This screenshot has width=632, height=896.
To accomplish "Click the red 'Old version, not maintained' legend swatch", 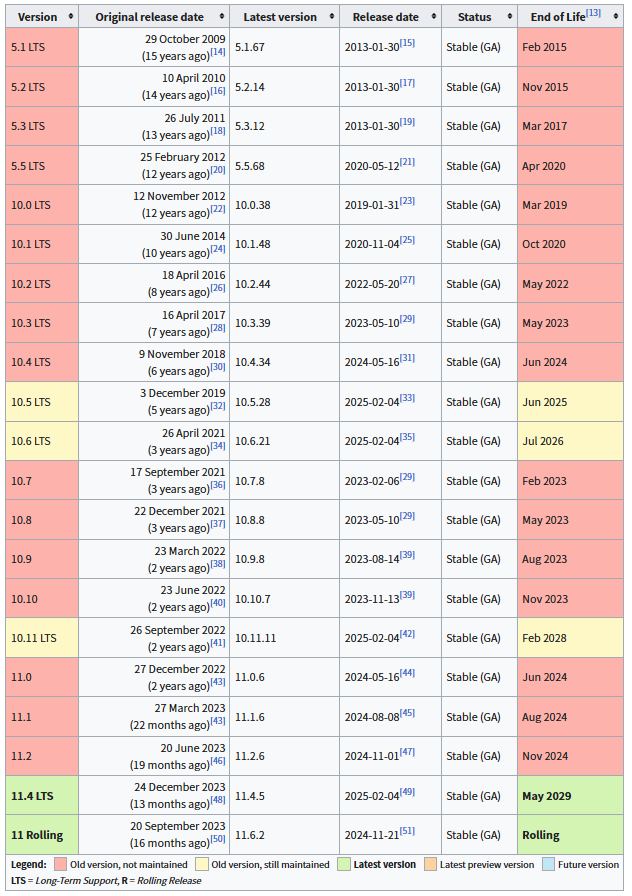I will pyautogui.click(x=60, y=865).
